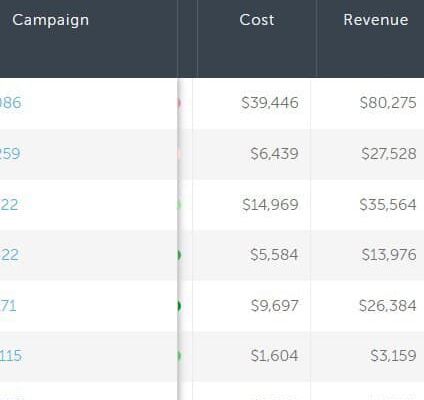Select the $26,384 revenue cell
The image size is (424, 400).
[x=367, y=306]
